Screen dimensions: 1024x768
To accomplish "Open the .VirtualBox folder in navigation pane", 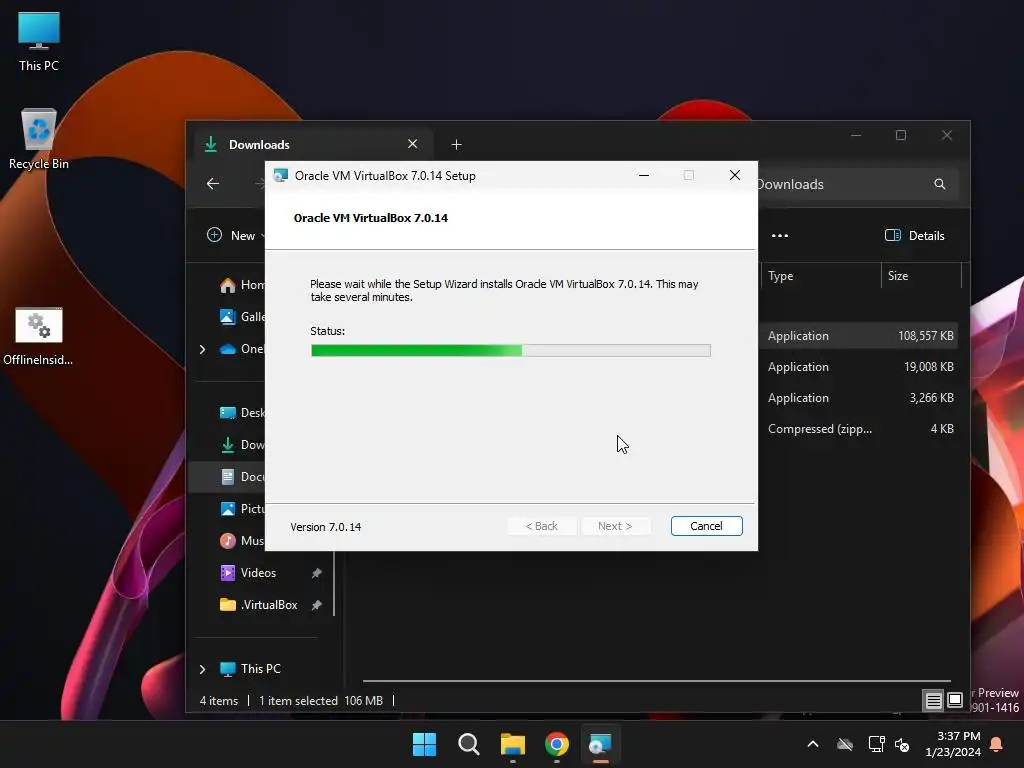I will [x=259, y=605].
